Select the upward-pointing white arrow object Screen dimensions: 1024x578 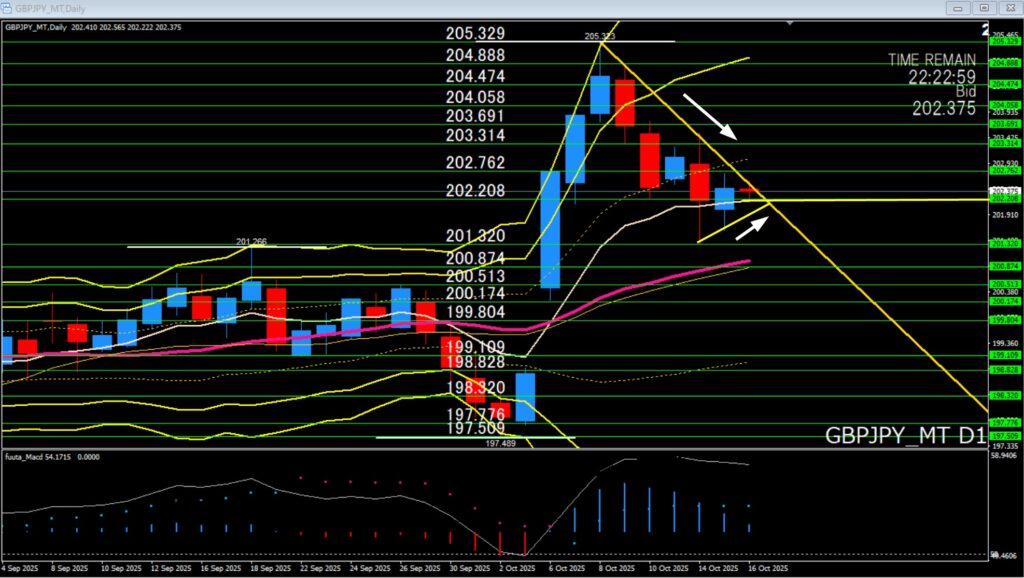[754, 226]
